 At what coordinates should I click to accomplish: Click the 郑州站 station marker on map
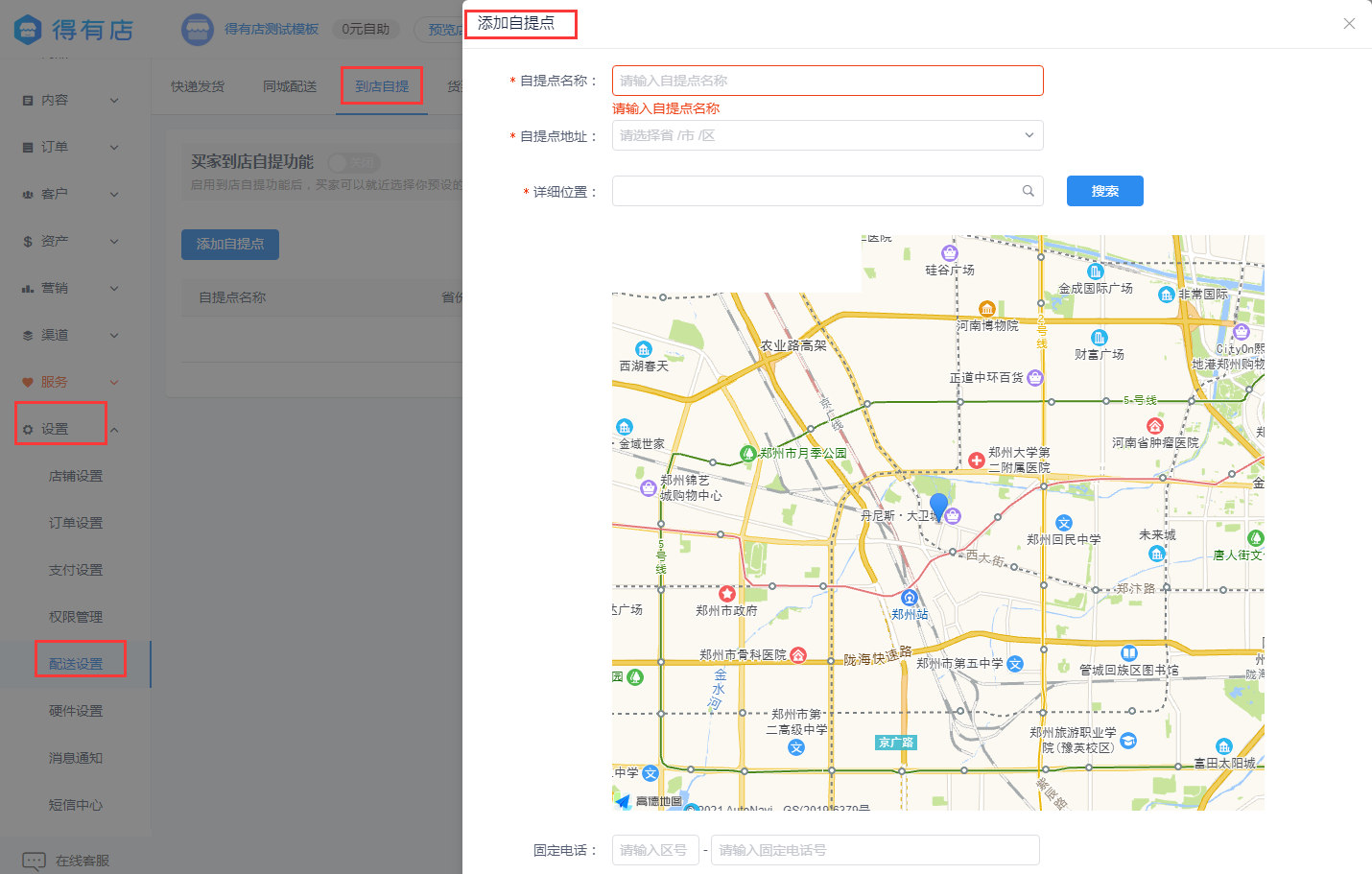point(910,598)
